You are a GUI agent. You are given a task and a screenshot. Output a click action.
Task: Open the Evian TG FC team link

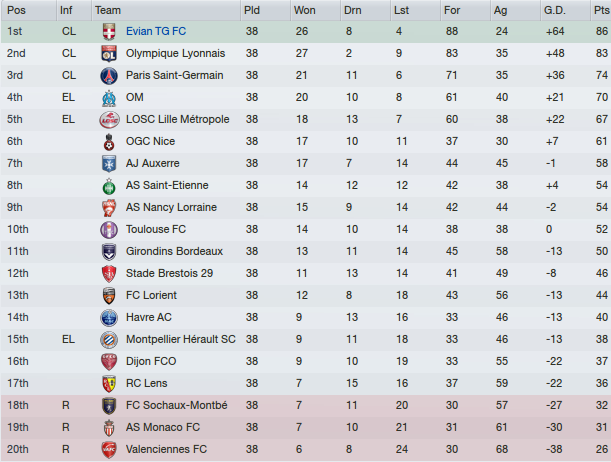[x=156, y=31]
